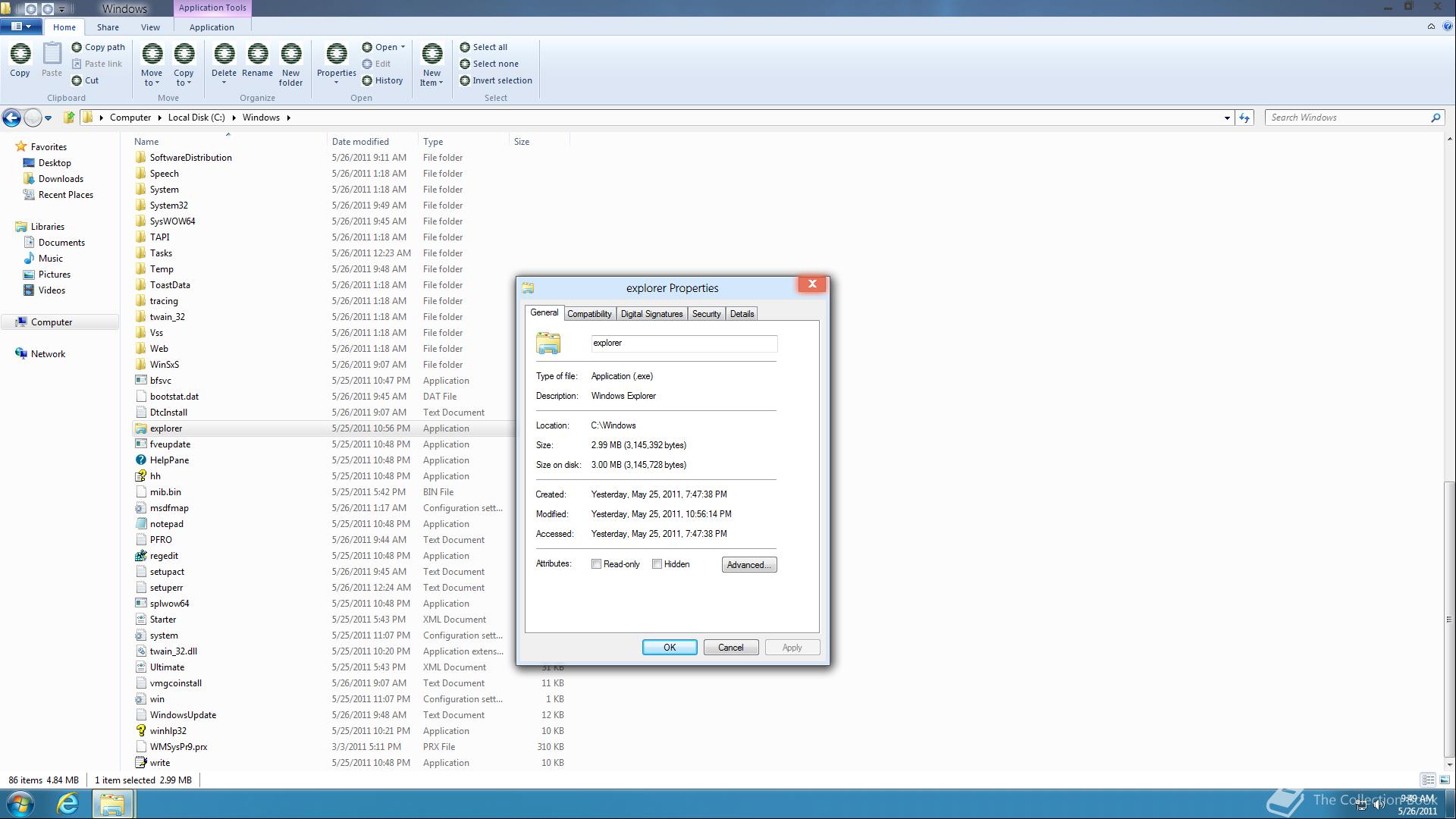Click the Back navigation arrow

(x=11, y=118)
